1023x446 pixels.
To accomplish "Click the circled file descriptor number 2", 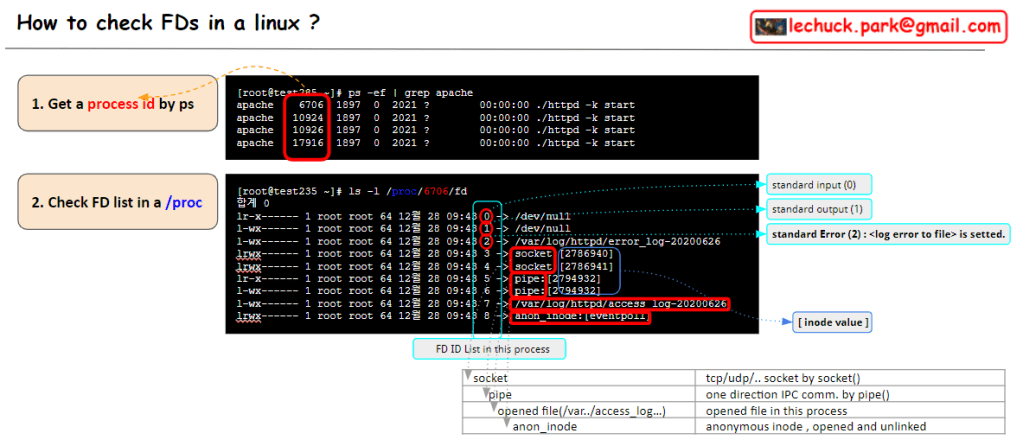I will tap(486, 241).
